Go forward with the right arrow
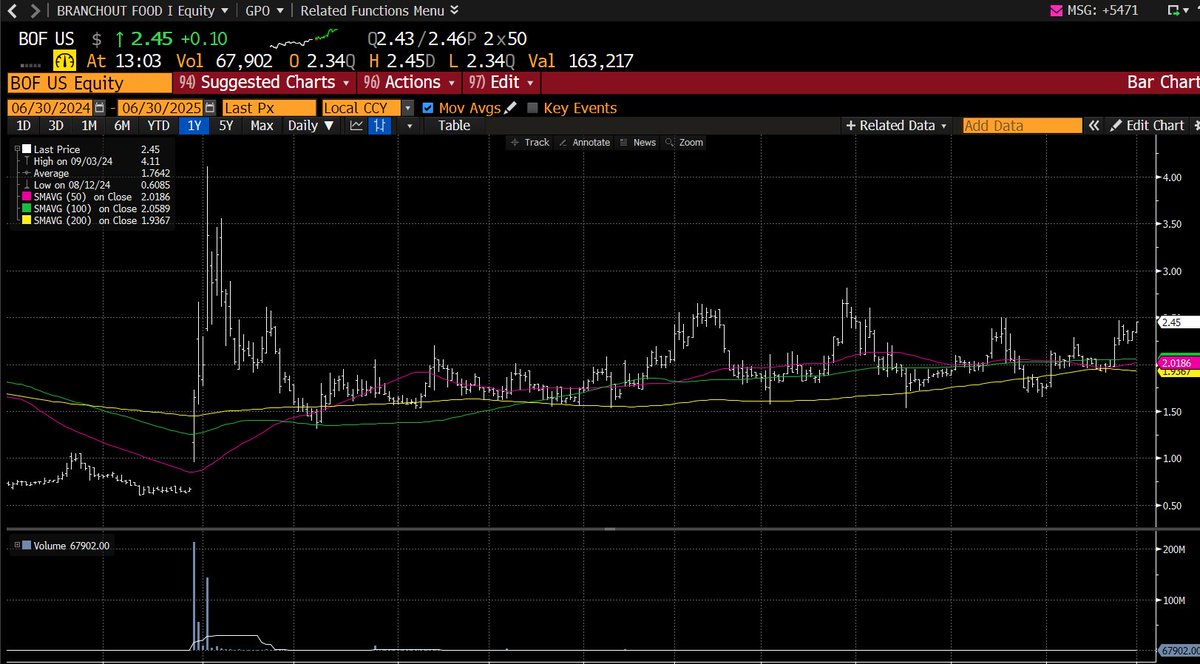 point(34,10)
